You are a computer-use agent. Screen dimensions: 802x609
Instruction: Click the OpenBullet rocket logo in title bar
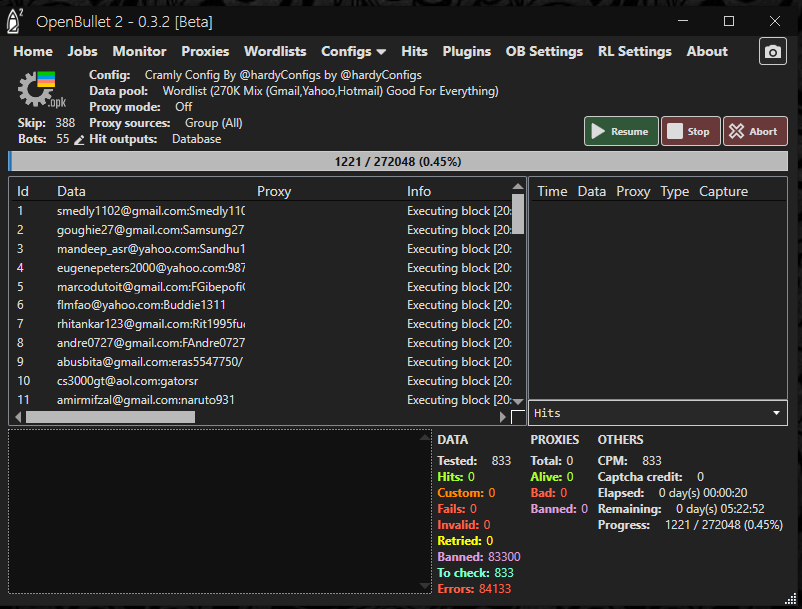click(15, 21)
